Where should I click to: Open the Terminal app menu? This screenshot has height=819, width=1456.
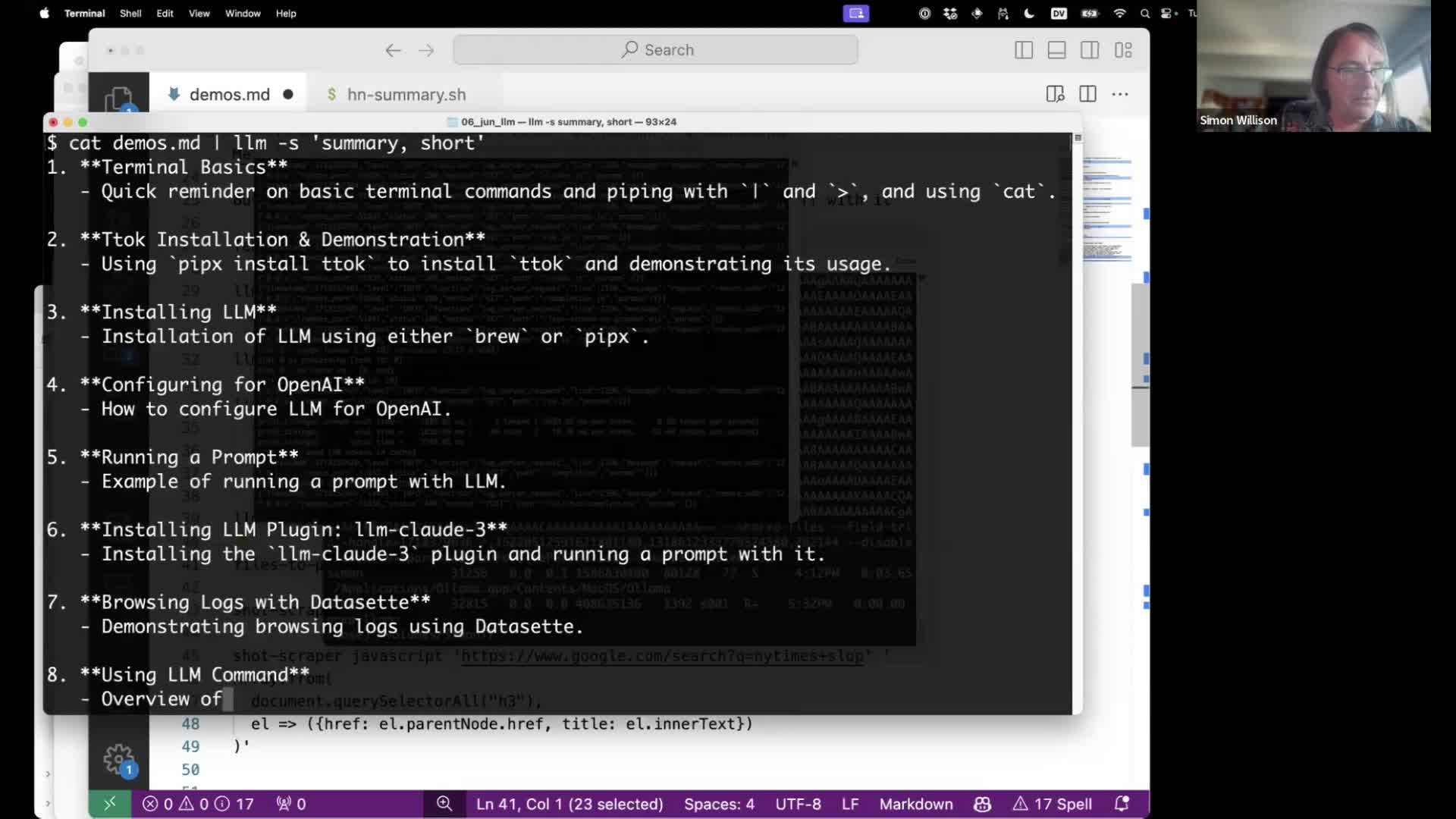(x=84, y=13)
